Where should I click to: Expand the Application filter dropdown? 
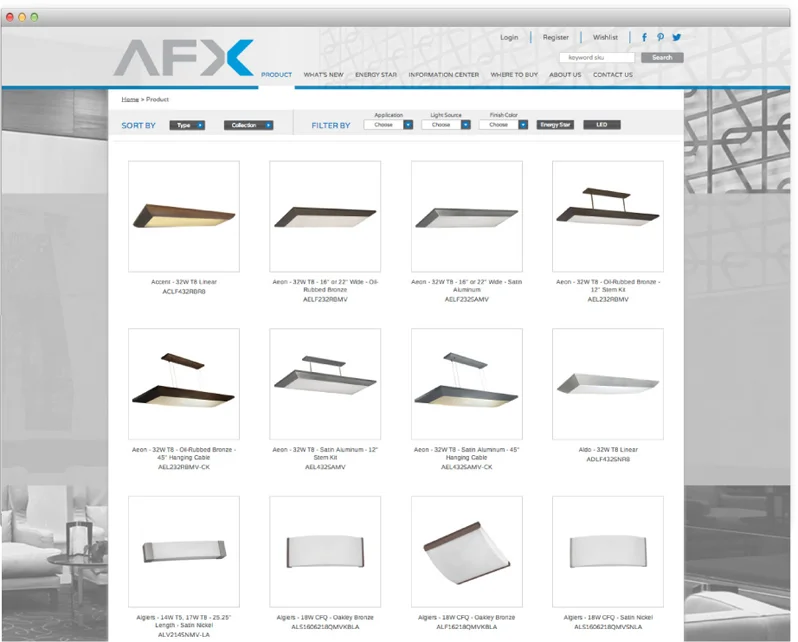pos(388,125)
